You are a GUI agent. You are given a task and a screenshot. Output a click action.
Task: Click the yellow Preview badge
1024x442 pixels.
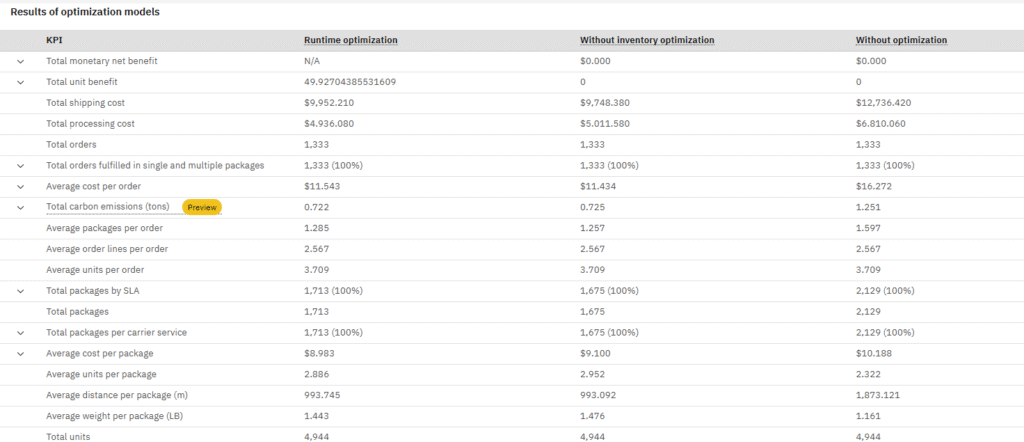[x=201, y=207]
